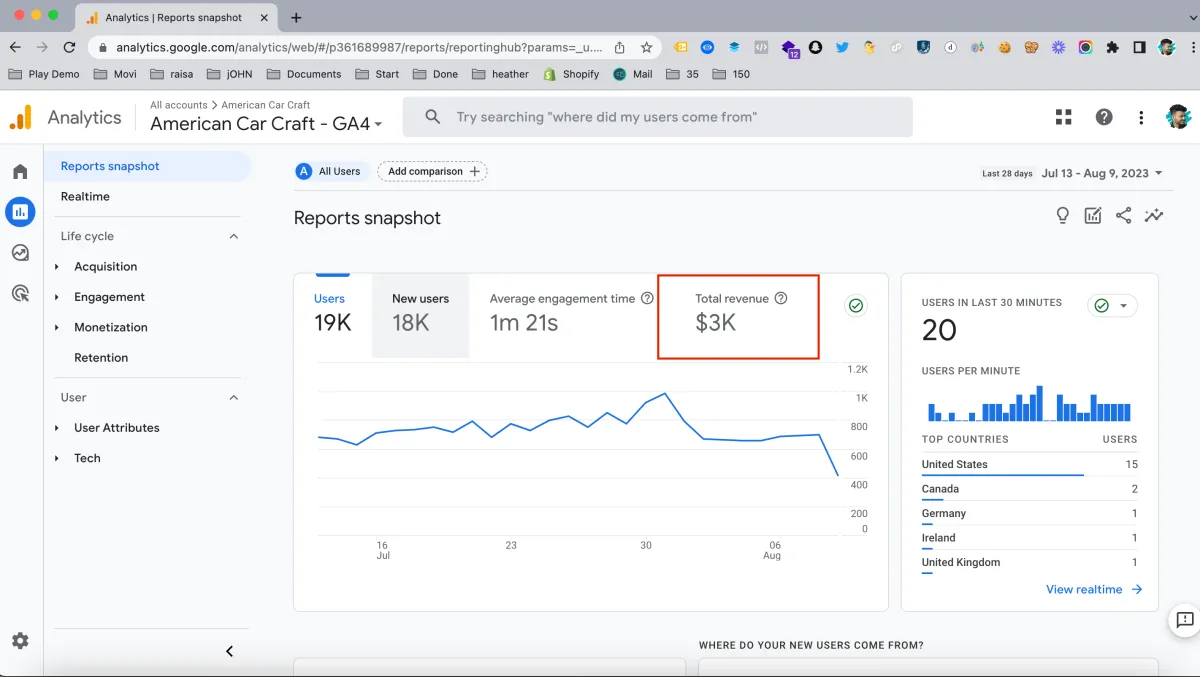
Task: Open Retention in the sidebar
Action: tap(101, 357)
